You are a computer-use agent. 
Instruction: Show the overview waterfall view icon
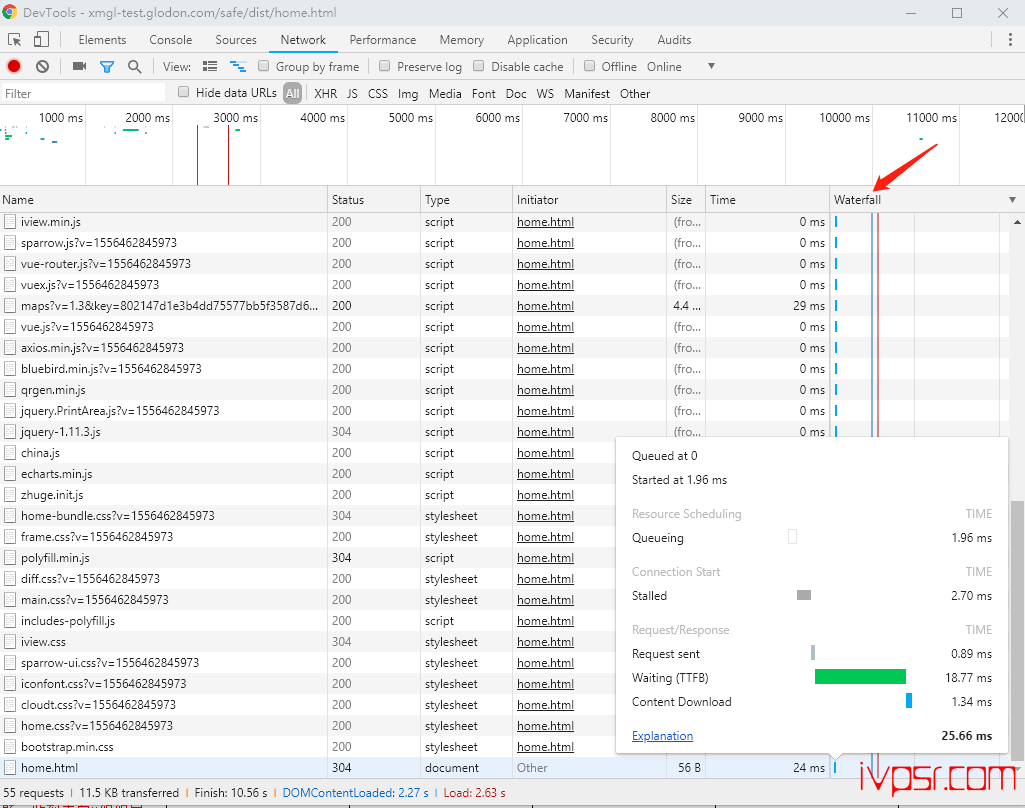[238, 67]
